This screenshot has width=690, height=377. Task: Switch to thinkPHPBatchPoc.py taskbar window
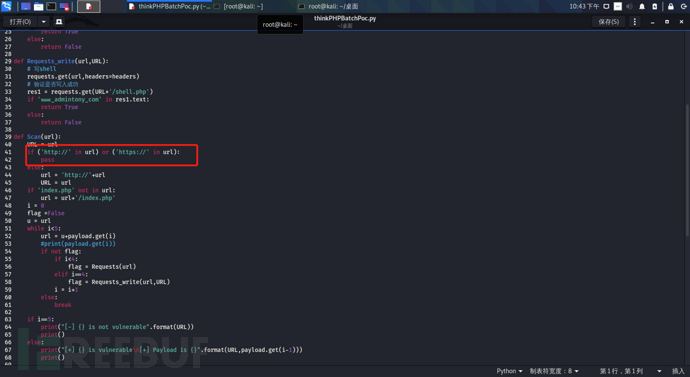click(169, 7)
